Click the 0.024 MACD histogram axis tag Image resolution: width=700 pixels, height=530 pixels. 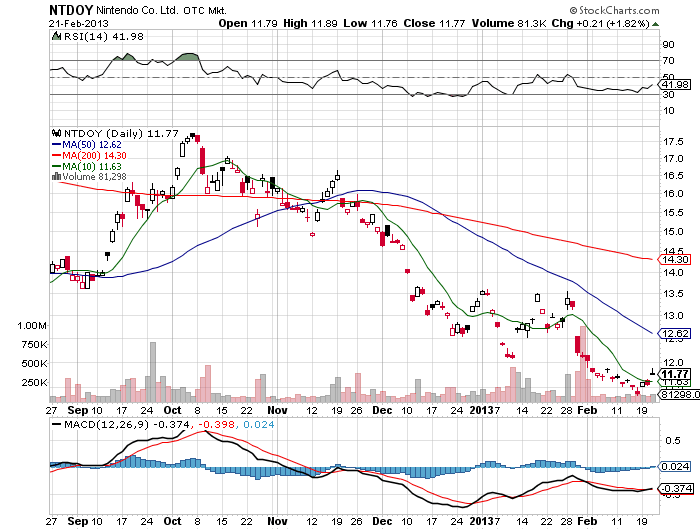(675, 467)
